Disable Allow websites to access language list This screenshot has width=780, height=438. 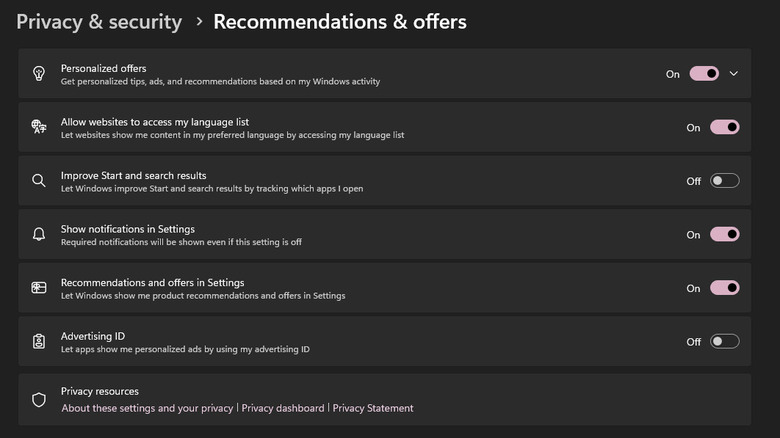click(x=724, y=127)
